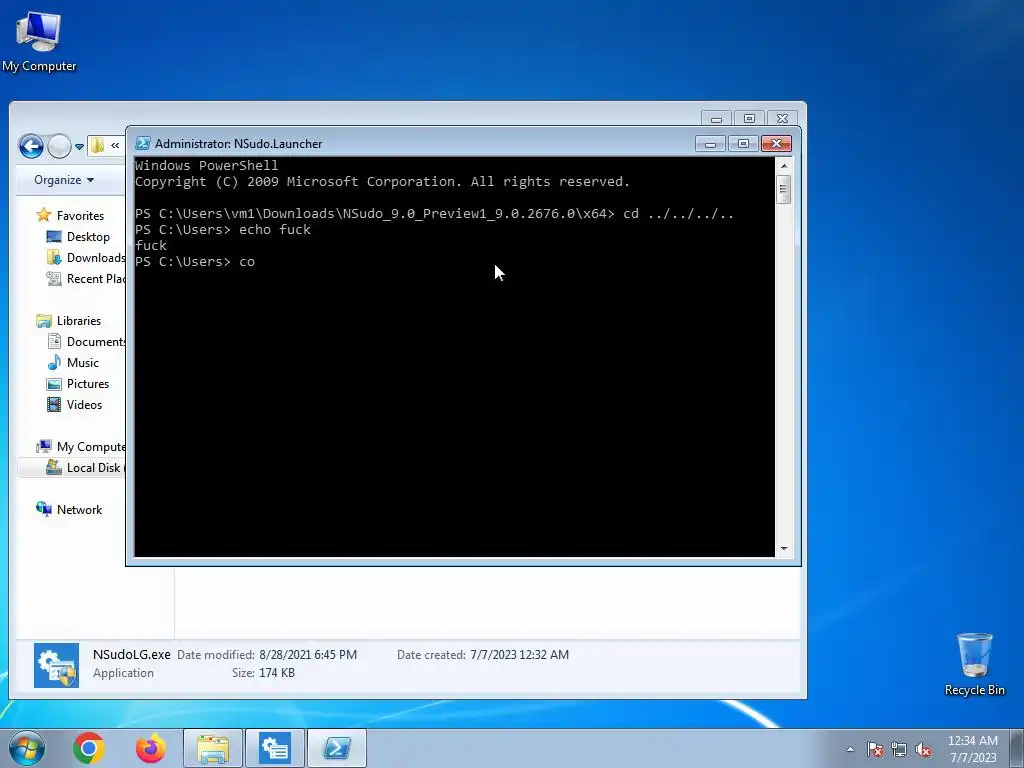1024x768 pixels.
Task: Select Favorites in the navigation pane
Action: [71, 216]
